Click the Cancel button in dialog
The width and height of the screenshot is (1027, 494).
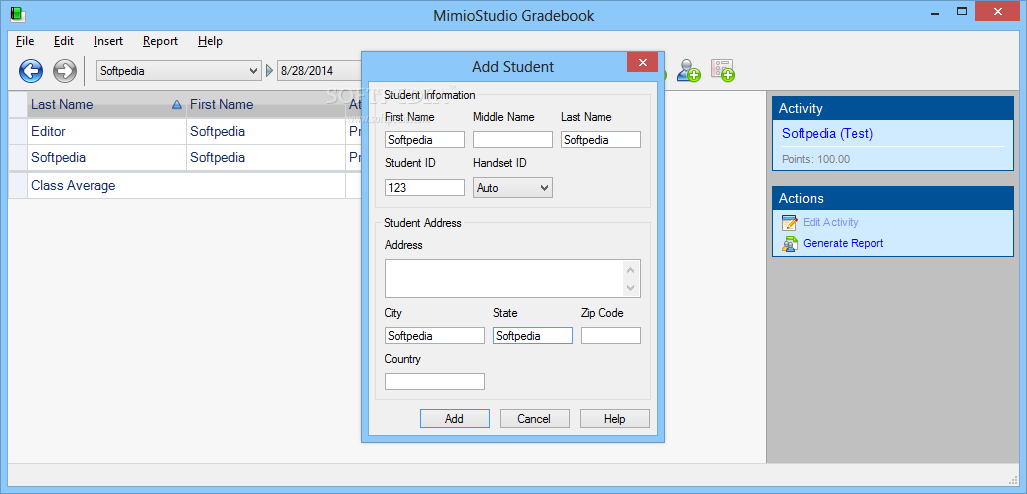[534, 419]
